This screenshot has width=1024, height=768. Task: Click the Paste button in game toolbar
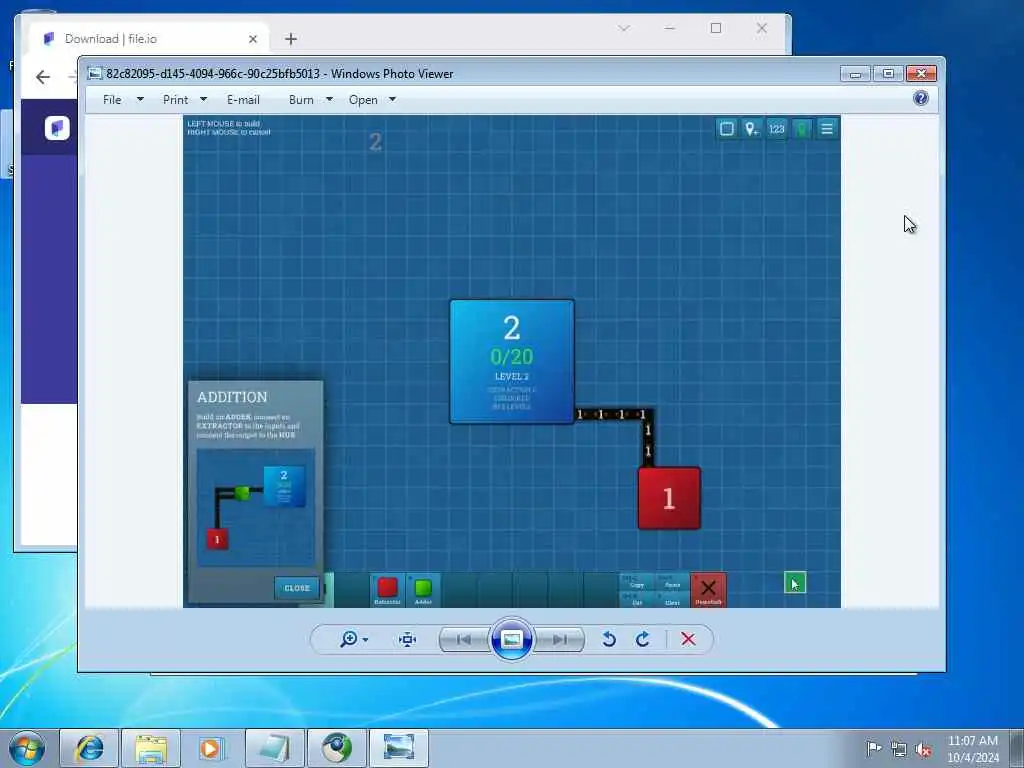click(x=671, y=582)
